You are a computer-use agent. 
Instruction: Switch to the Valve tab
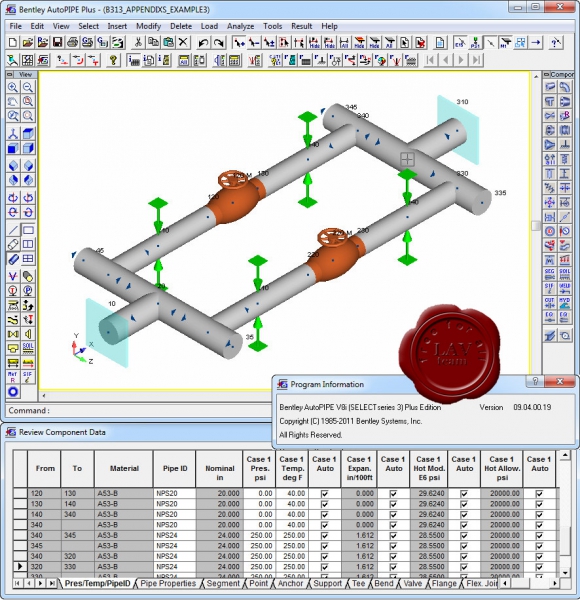(412, 584)
